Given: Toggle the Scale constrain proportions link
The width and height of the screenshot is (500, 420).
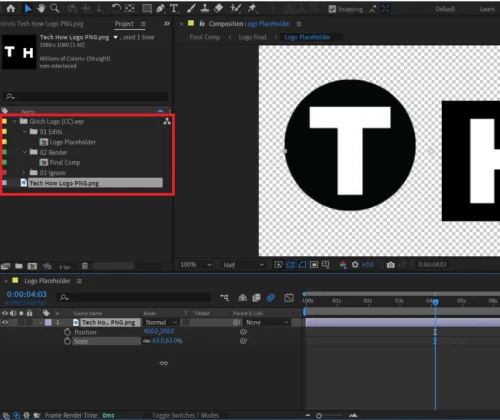Looking at the screenshot, I should (x=146, y=341).
